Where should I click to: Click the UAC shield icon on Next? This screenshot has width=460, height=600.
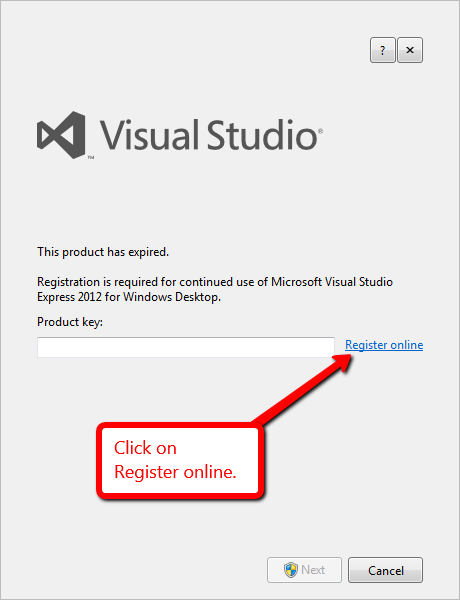click(x=291, y=570)
